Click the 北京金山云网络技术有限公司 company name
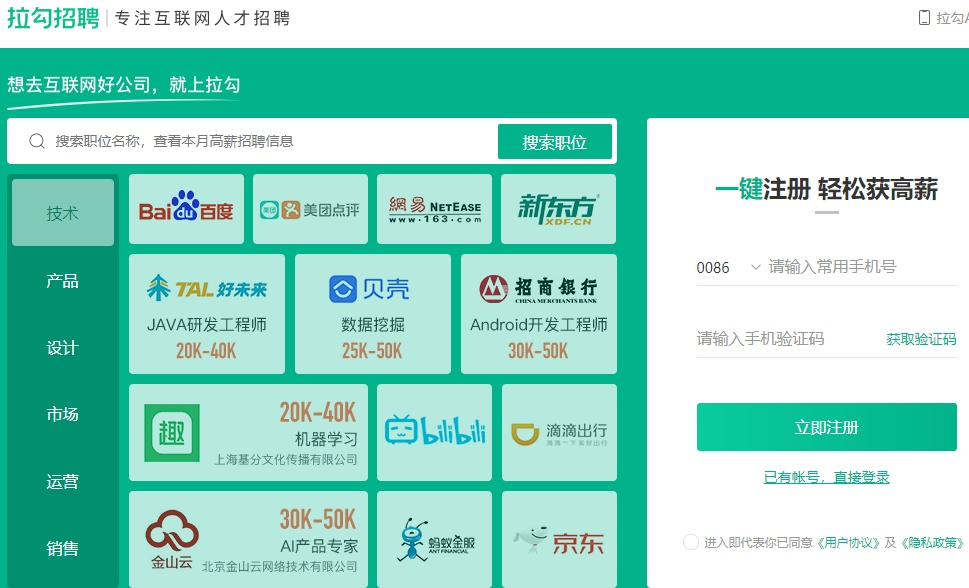Viewport: 969px width, 588px height. pos(279,566)
